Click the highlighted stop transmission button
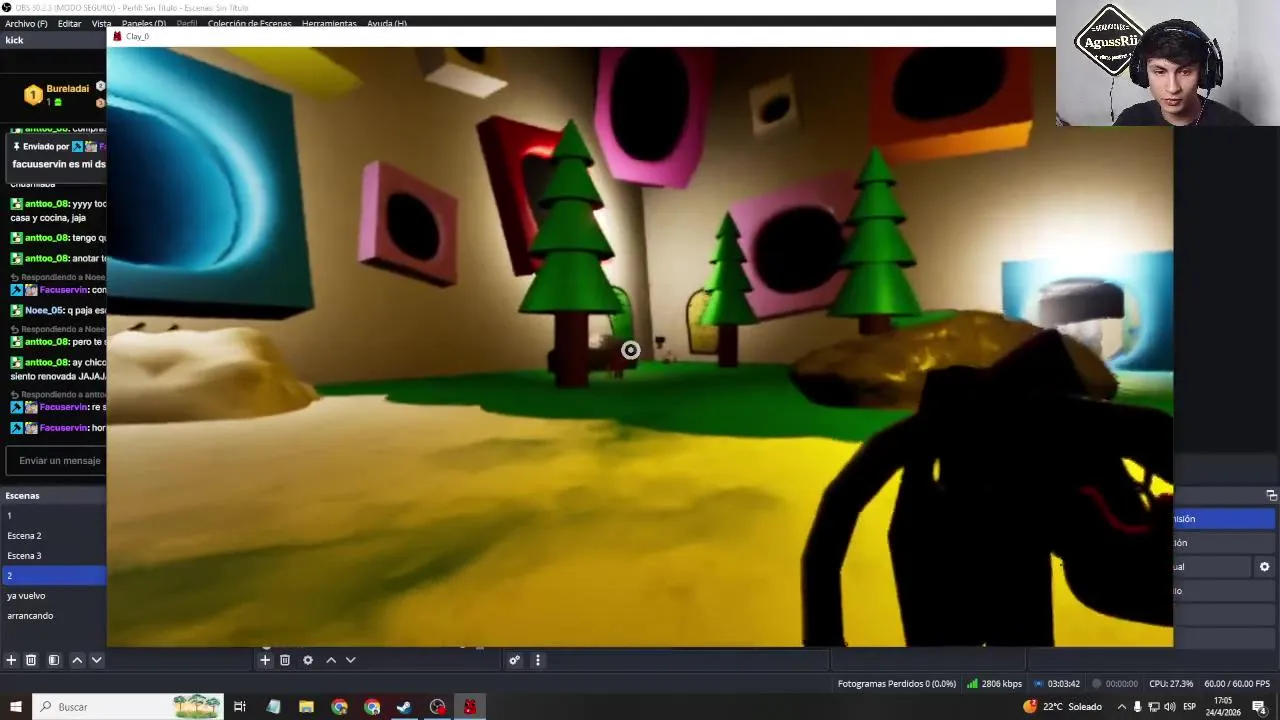The height and width of the screenshot is (720, 1280). (1224, 519)
